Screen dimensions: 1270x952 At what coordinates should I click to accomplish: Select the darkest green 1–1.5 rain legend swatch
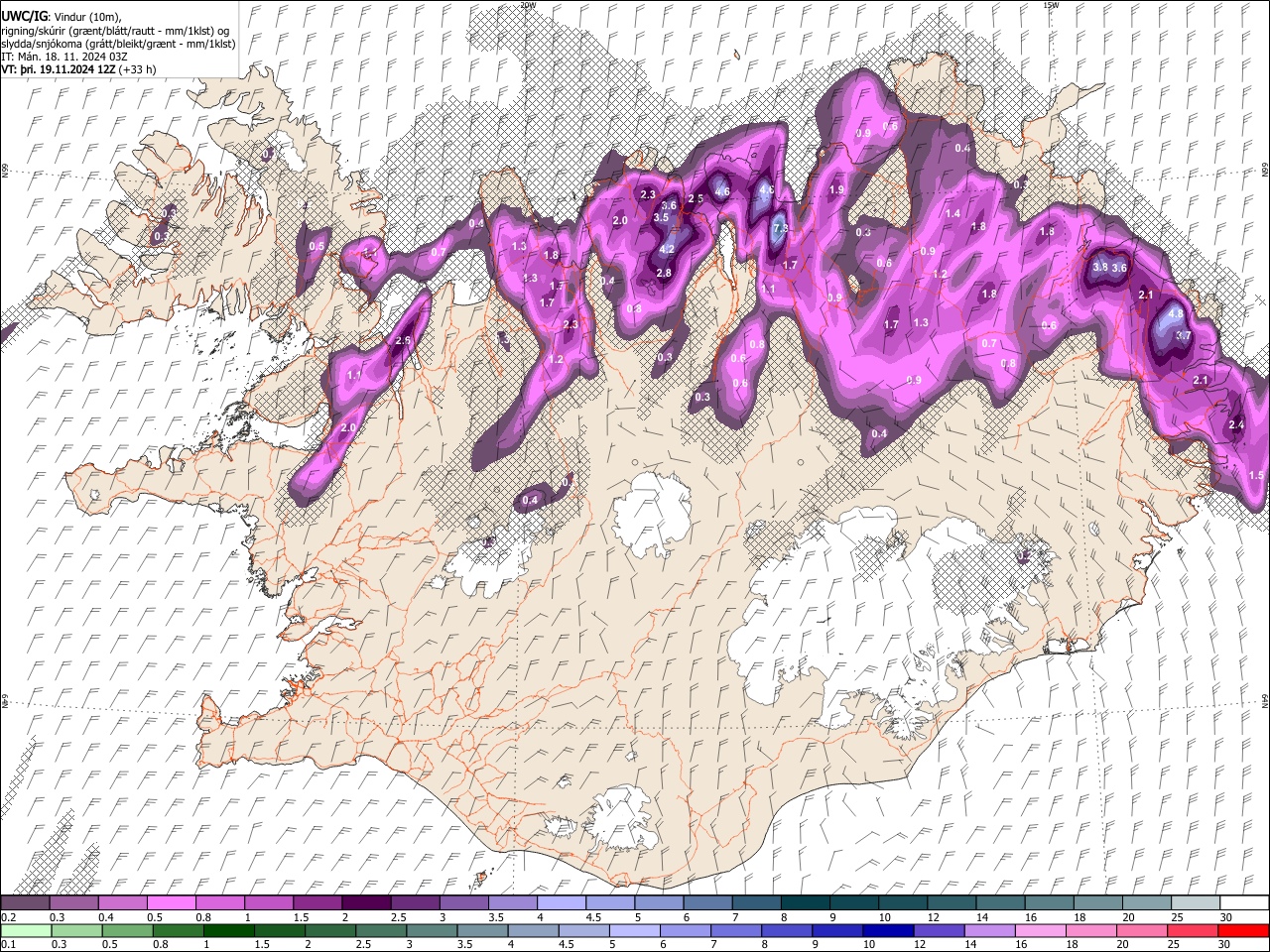pyautogui.click(x=229, y=930)
